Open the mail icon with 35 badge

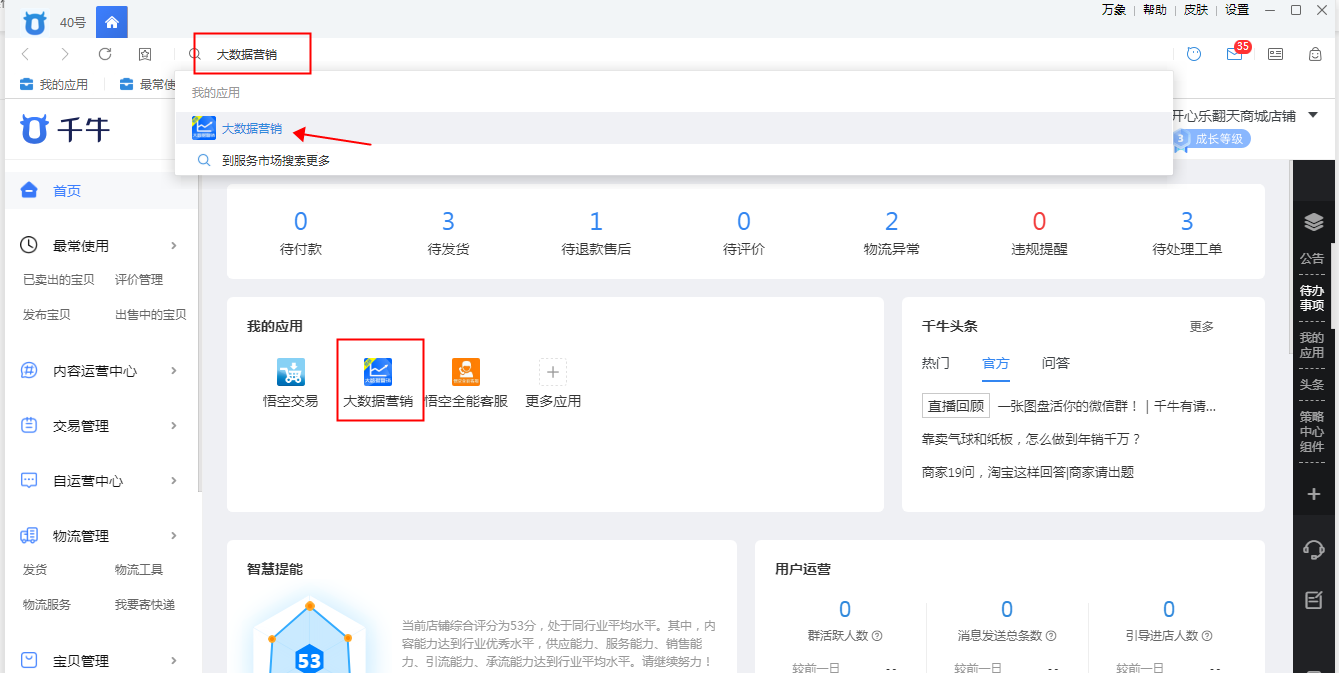[1236, 53]
